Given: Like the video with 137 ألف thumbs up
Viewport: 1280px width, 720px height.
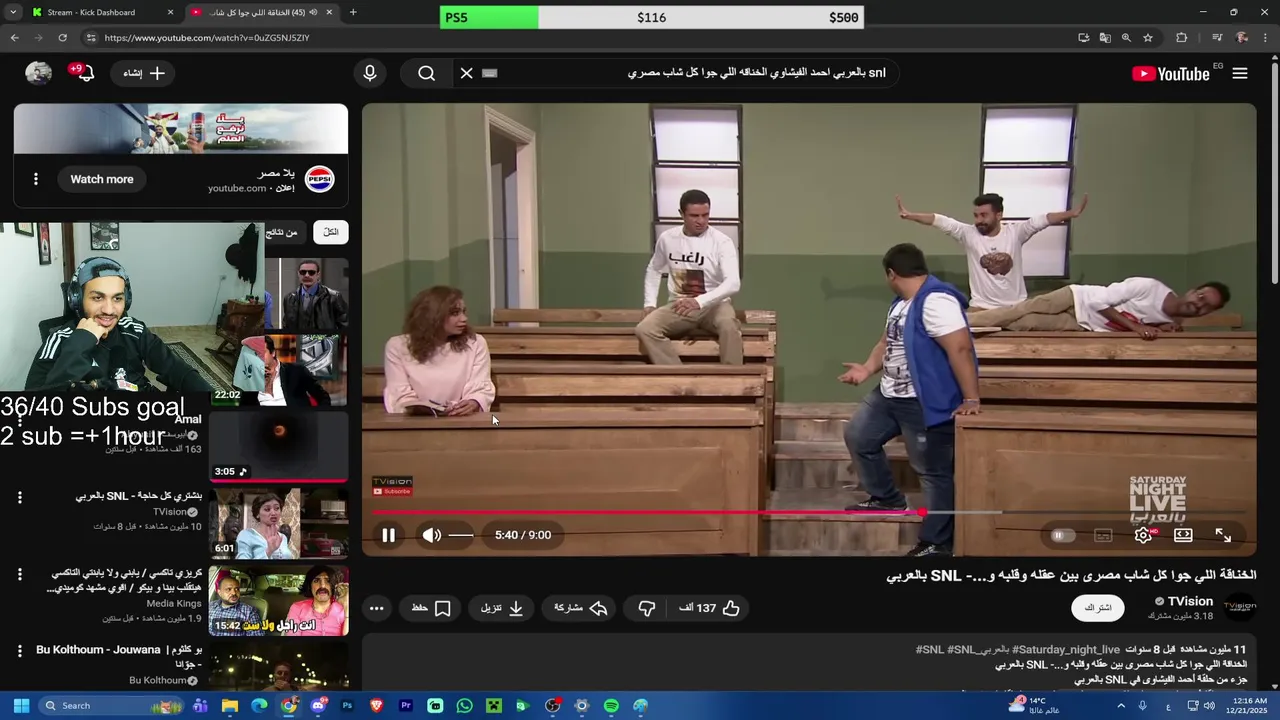Looking at the screenshot, I should click(x=711, y=608).
